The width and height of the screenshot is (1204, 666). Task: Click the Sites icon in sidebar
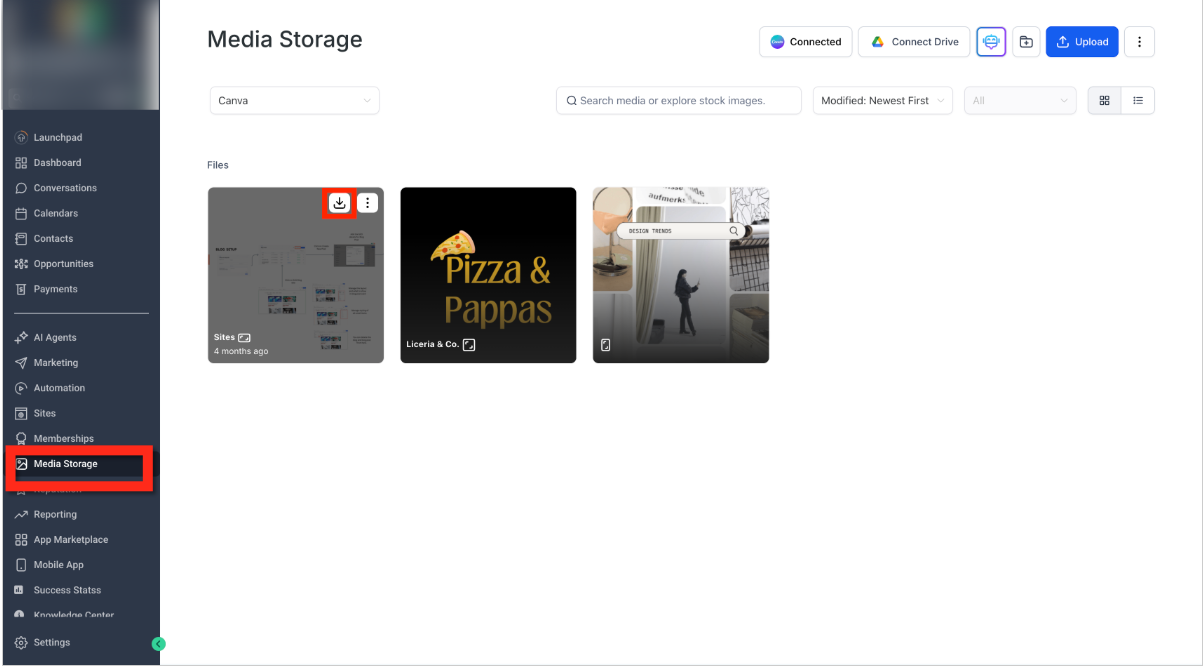pos(21,413)
